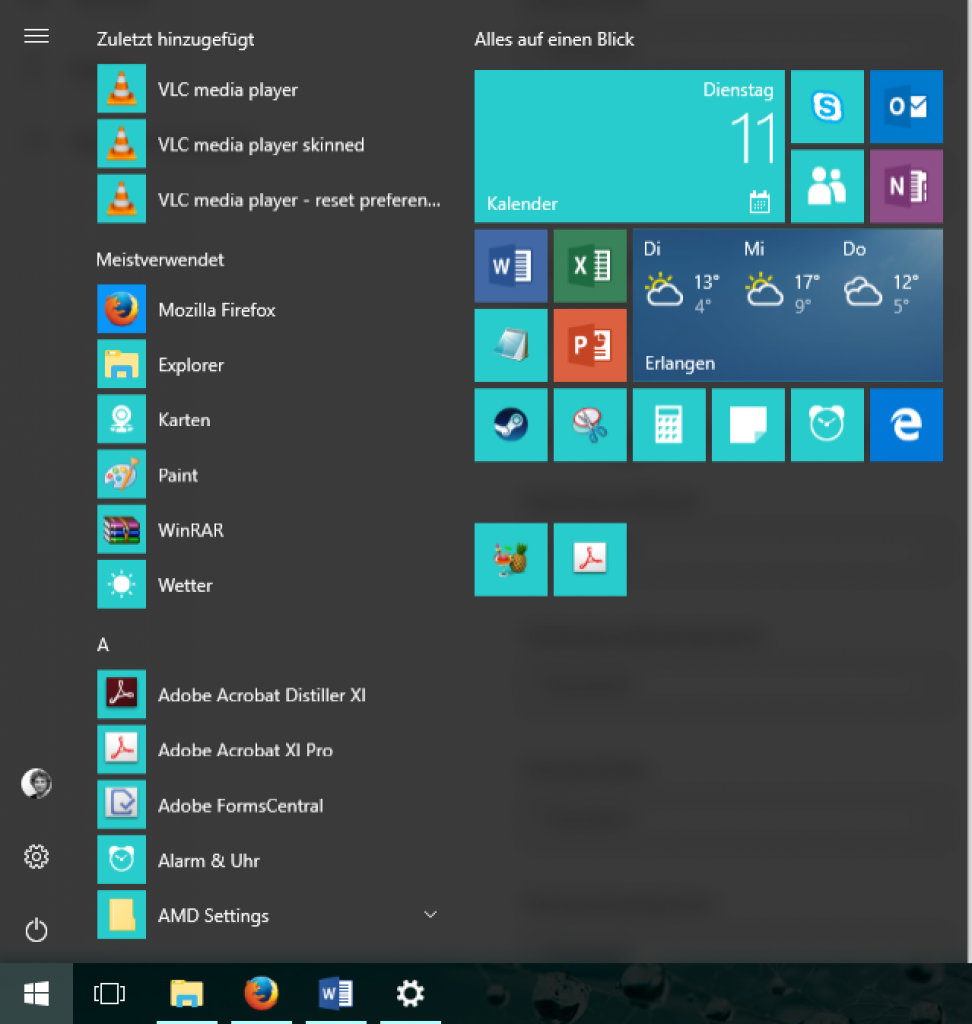The width and height of the screenshot is (972, 1024).
Task: Open the Kalender tile showing Dienstag 11
Action: [630, 146]
